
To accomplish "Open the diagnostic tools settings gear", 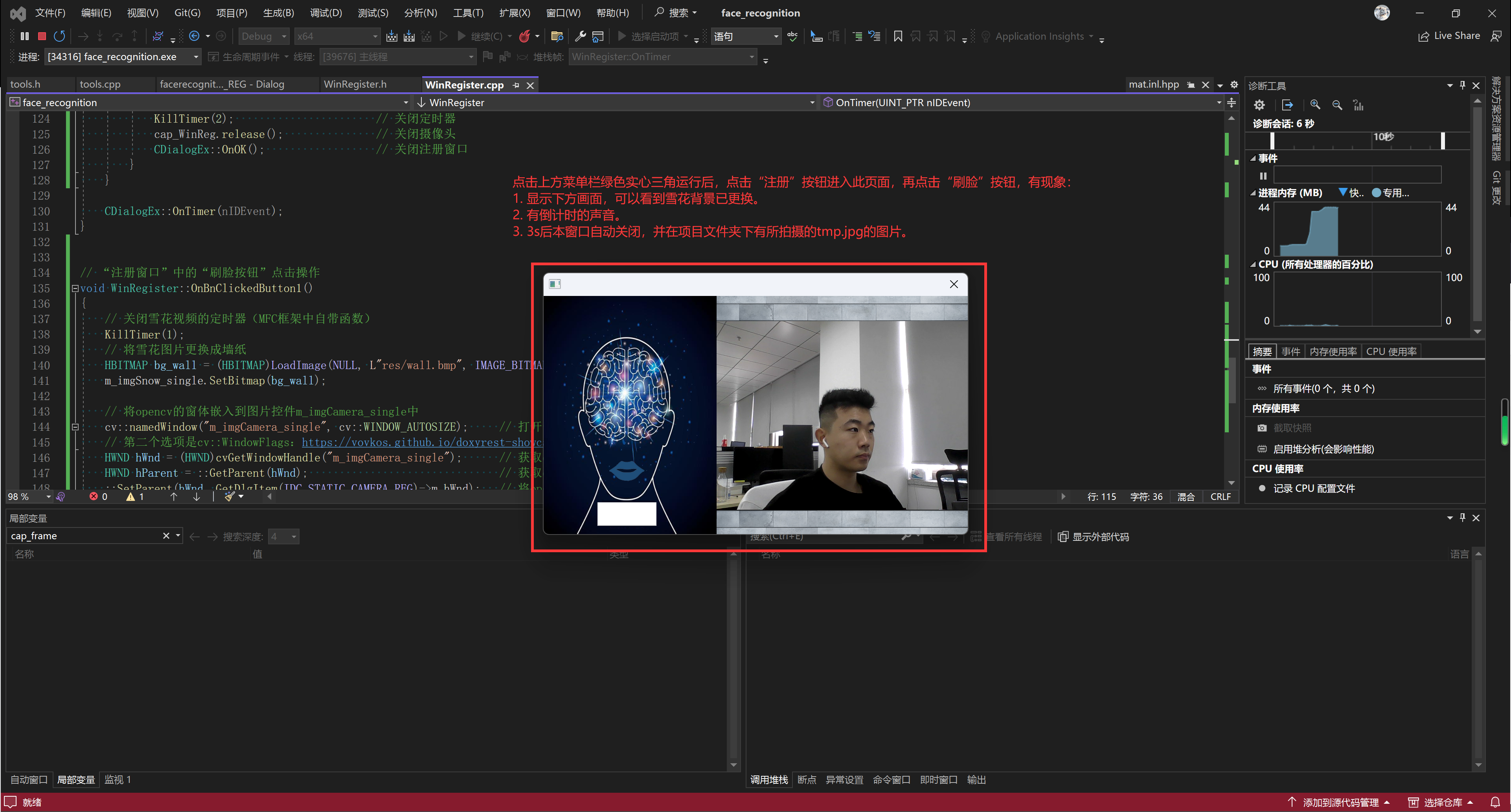I will 1259,105.
